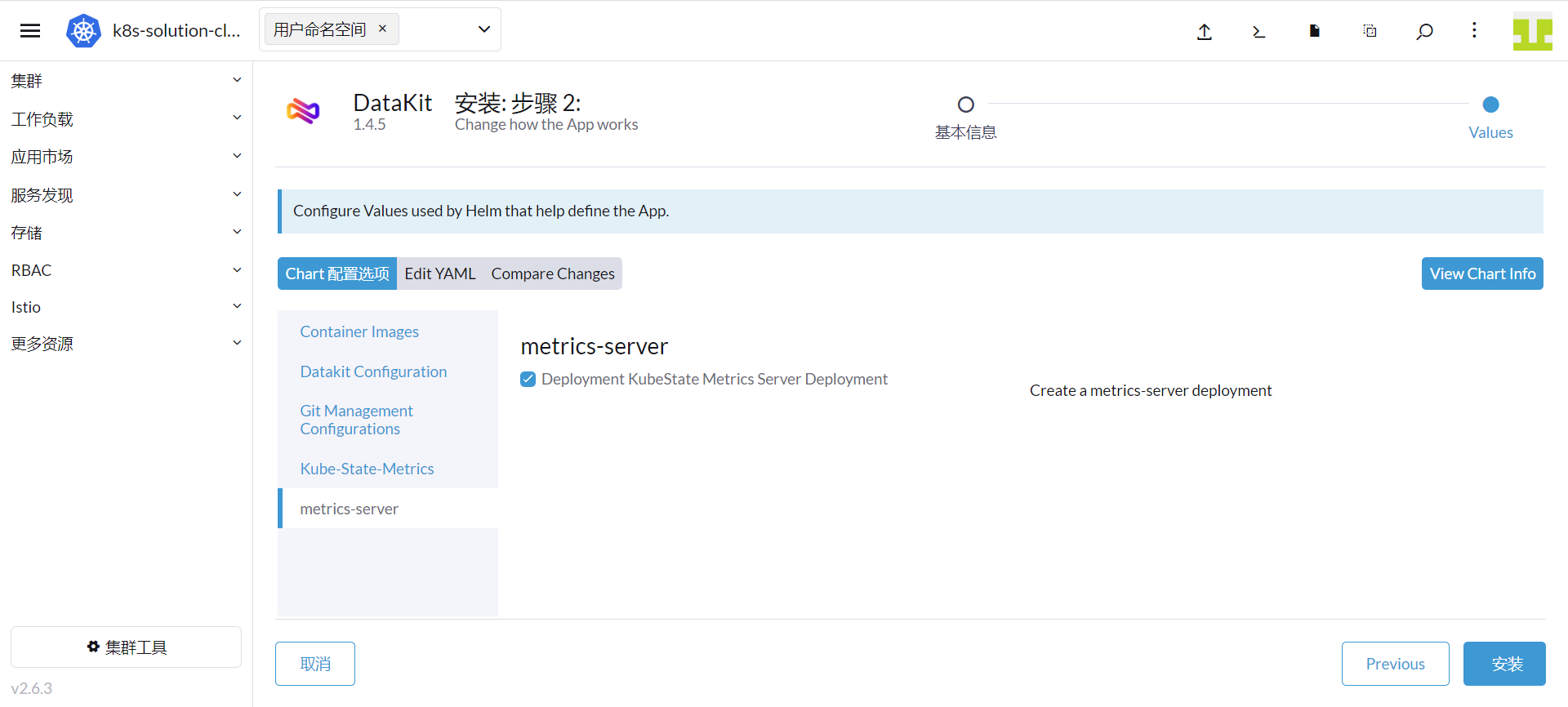Expand the 应用市场 sidebar section
Viewport: 1568px width, 707px height.
[x=126, y=157]
